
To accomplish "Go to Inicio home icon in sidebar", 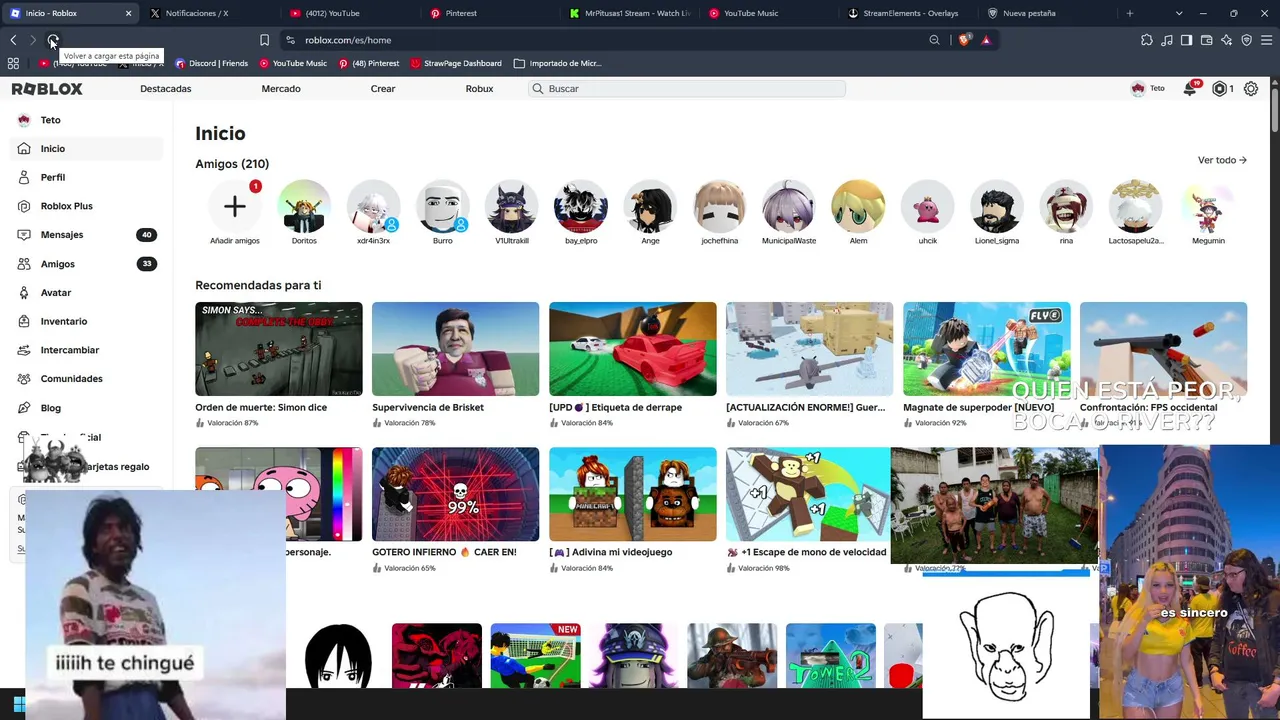I will 24,149.
